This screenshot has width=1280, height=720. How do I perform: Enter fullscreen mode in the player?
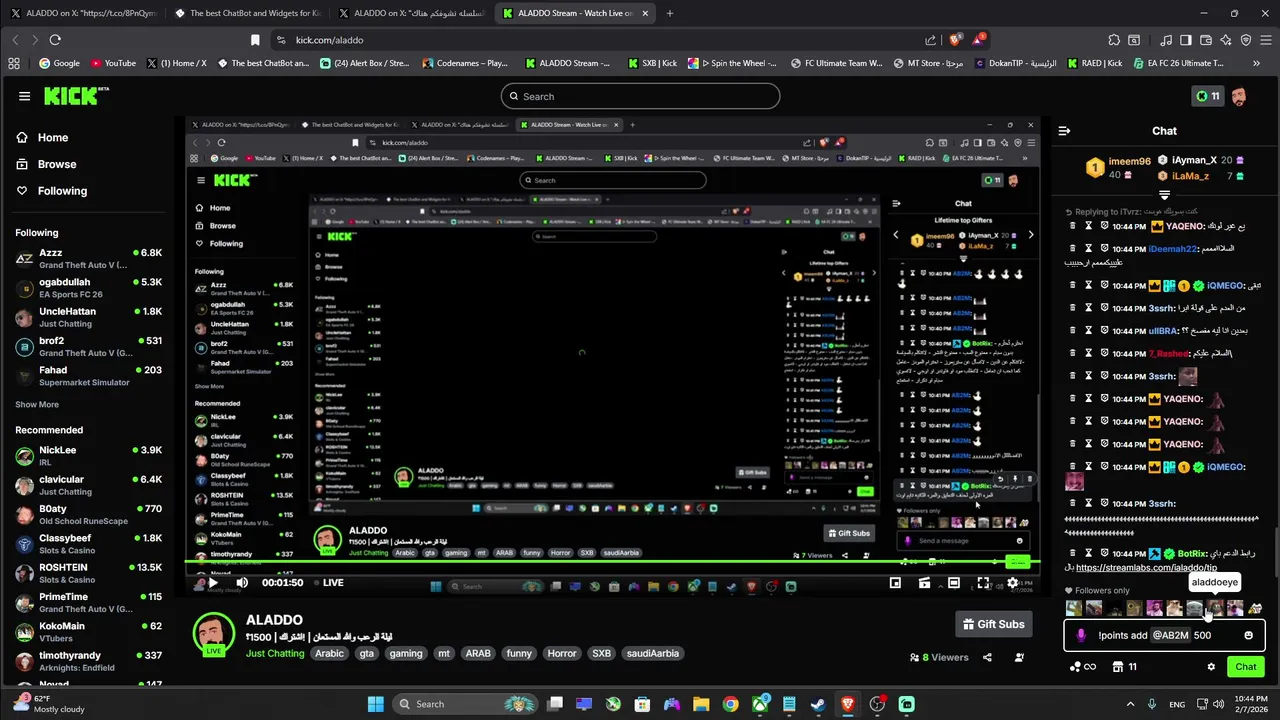pos(983,582)
